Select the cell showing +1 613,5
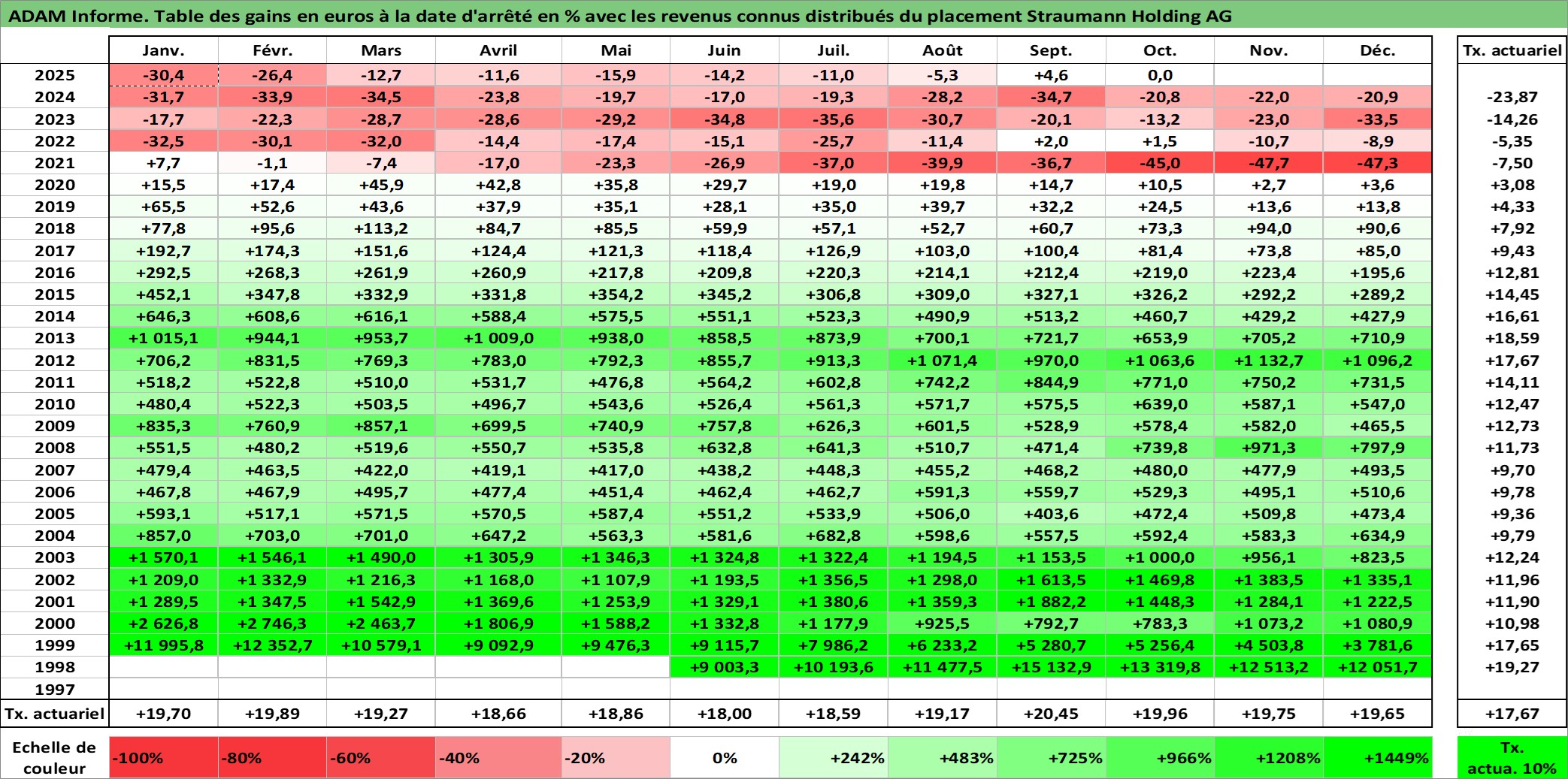The width and height of the screenshot is (1568, 779). (1051, 580)
